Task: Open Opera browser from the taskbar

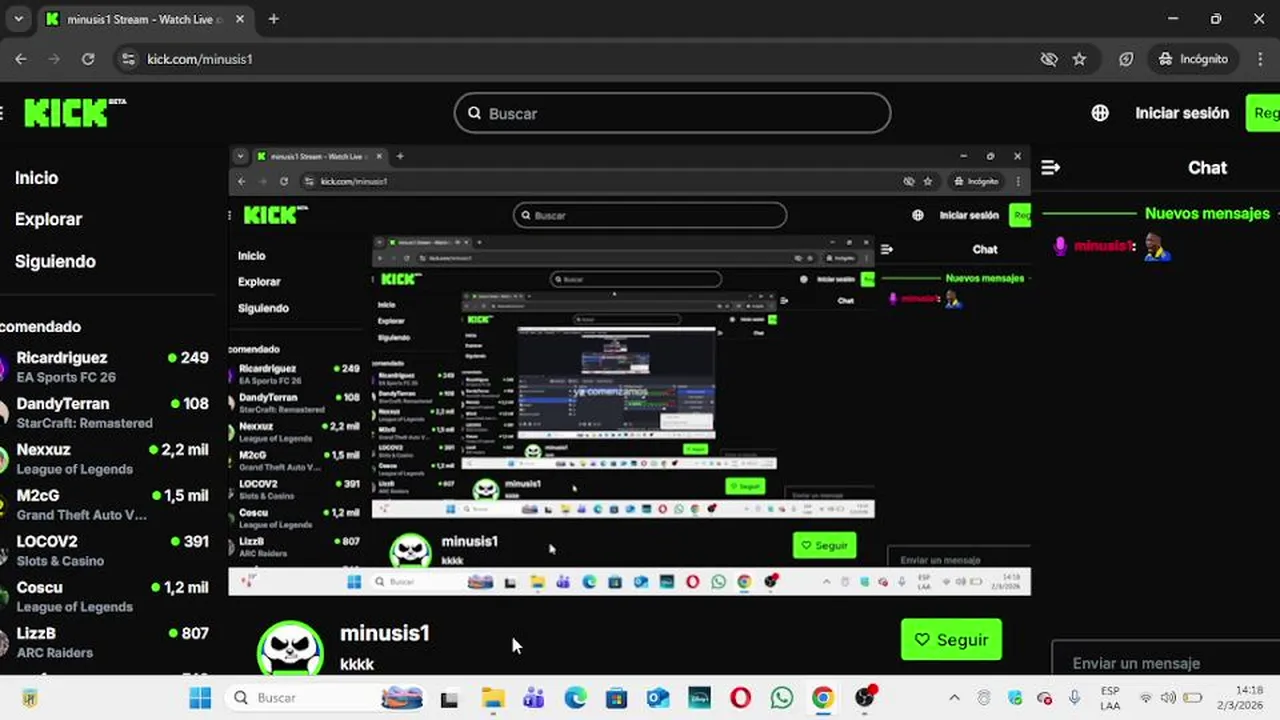Action: click(x=741, y=698)
